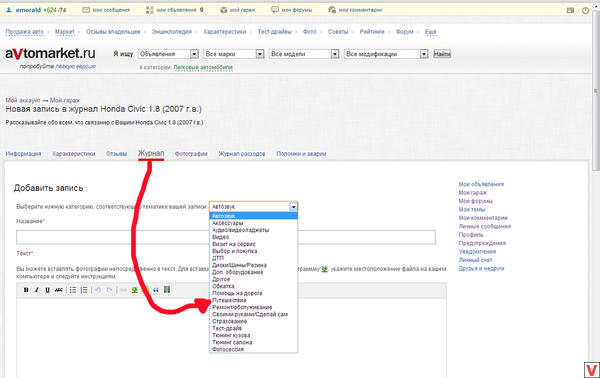Image resolution: width=600 pixels, height=378 pixels.
Task: Open the Все модели dropdown
Action: [x=304, y=54]
